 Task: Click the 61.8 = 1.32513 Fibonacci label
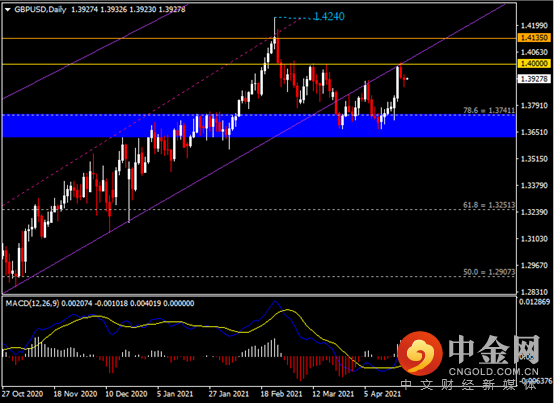[x=489, y=205]
